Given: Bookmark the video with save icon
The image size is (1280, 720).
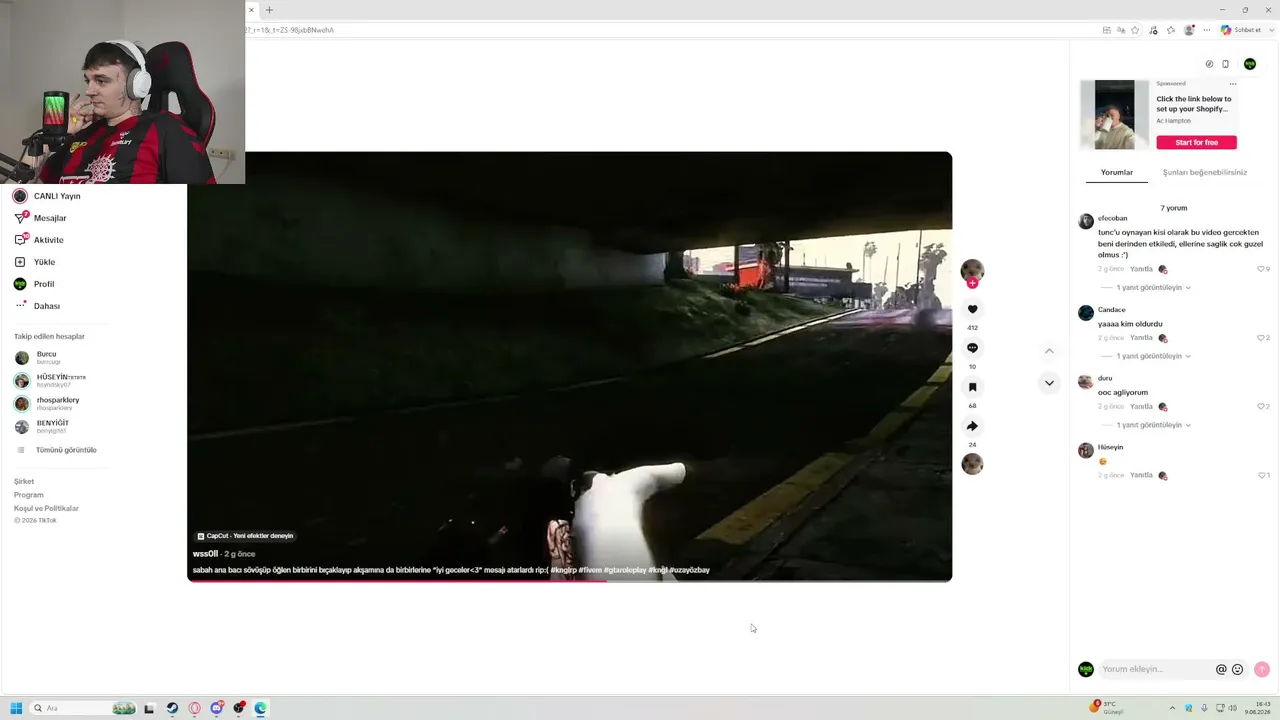Looking at the screenshot, I should (x=972, y=387).
